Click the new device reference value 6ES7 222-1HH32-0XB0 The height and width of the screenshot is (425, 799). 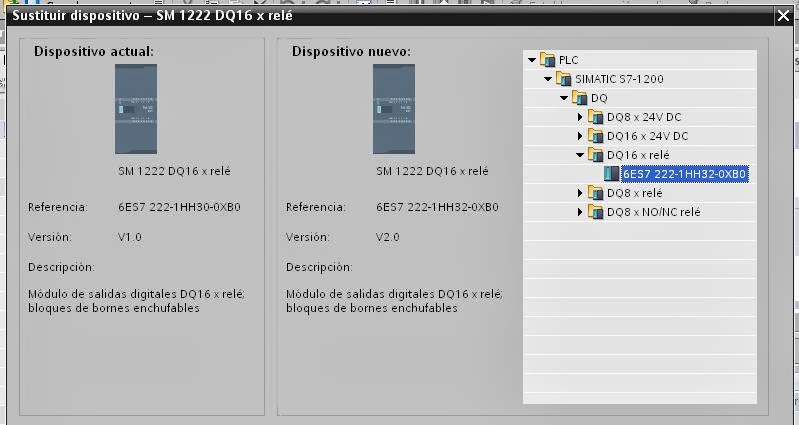click(437, 207)
